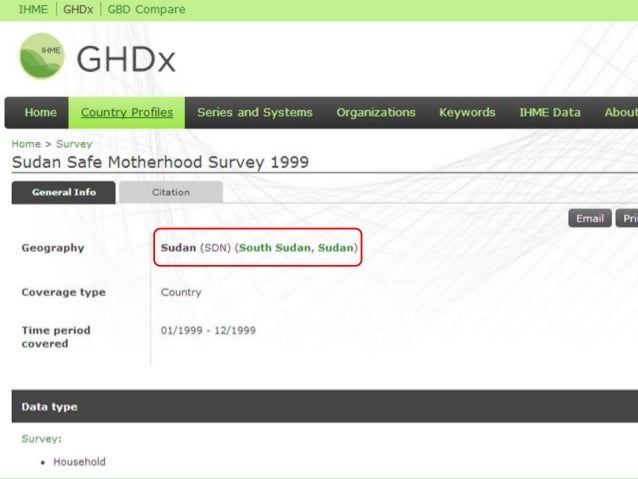Click the (SDN) country code text
Screen dimensions: 638x479
[215, 247]
